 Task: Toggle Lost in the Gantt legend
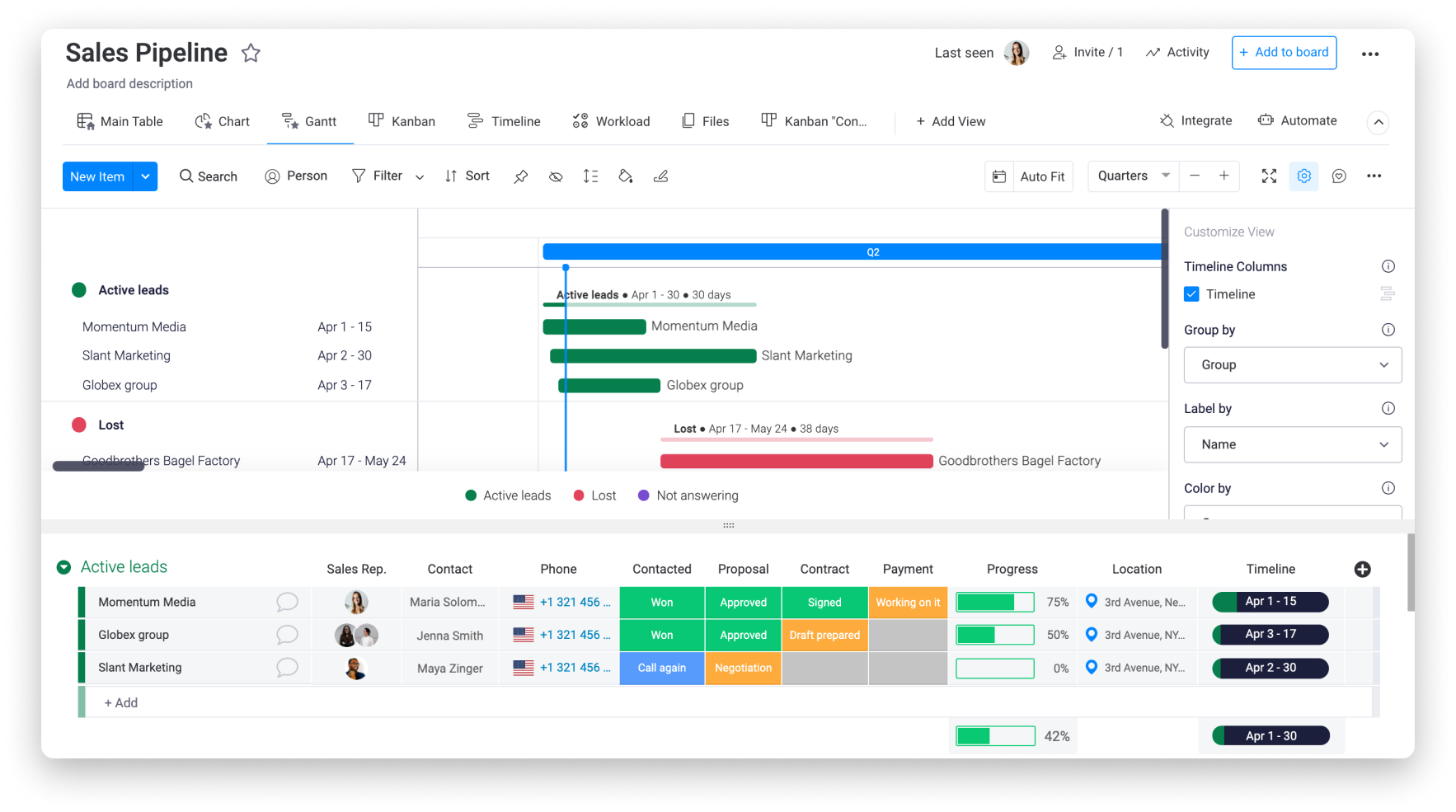coord(594,495)
